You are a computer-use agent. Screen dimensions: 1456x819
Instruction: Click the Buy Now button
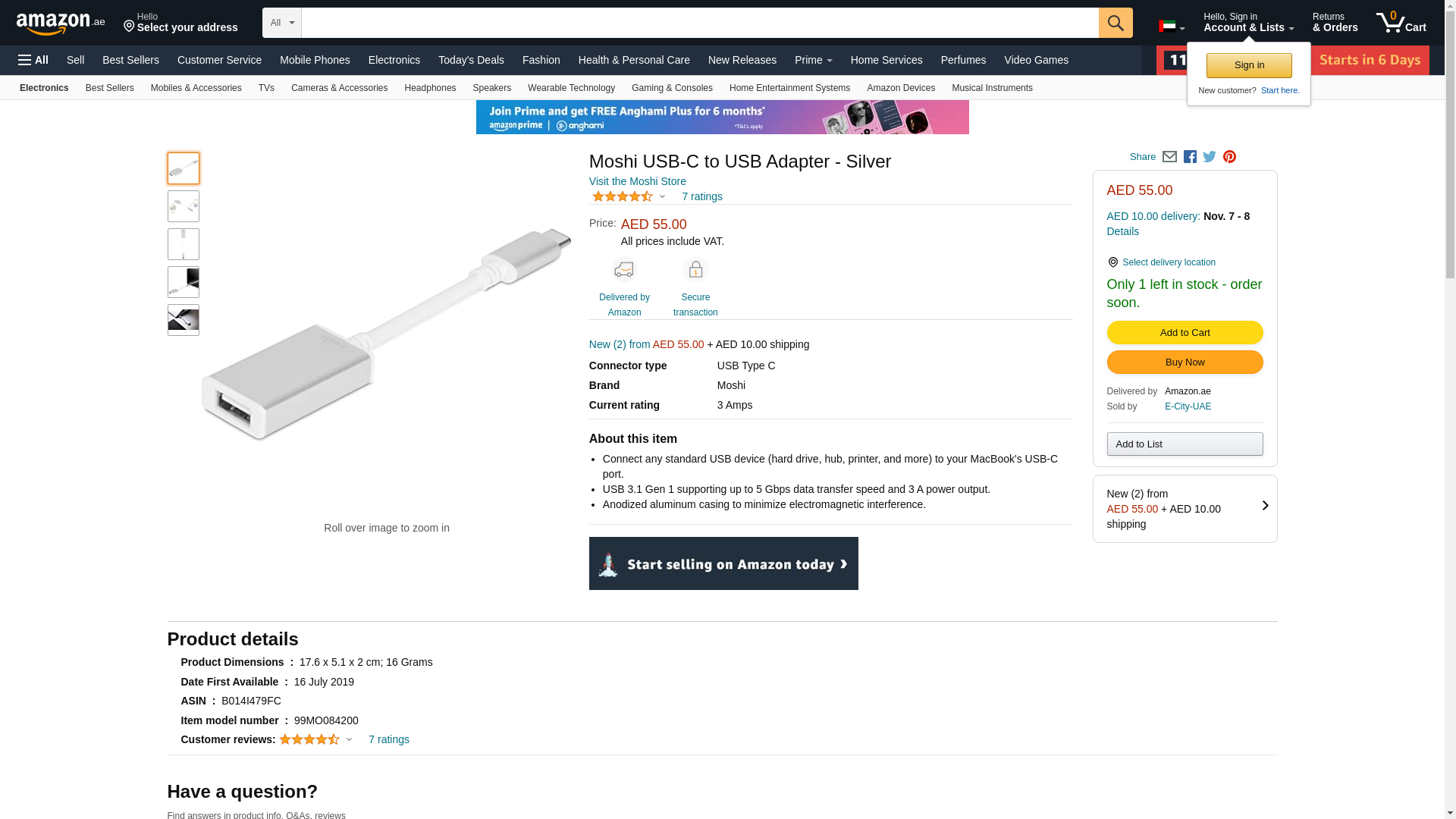tap(1185, 362)
